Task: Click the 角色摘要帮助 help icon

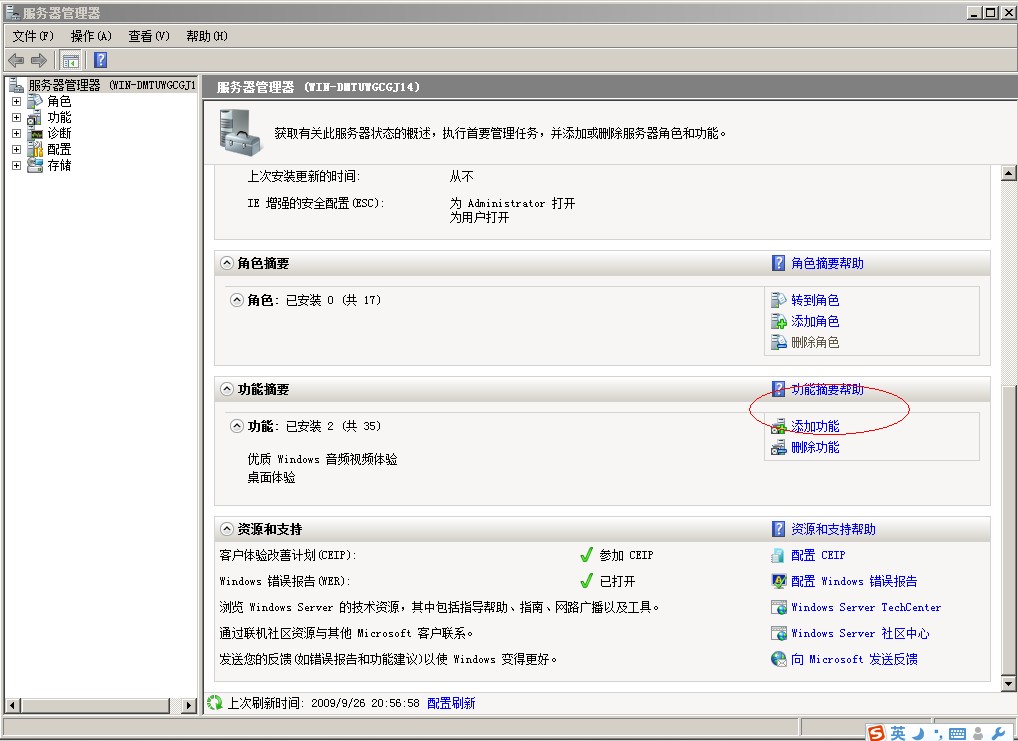Action: (x=778, y=263)
